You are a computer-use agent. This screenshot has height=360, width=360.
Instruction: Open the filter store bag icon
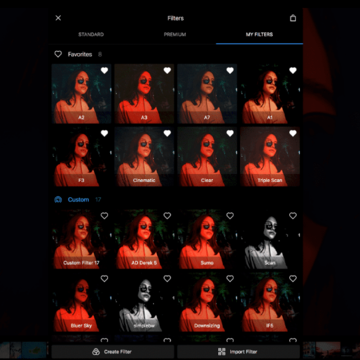[293, 18]
